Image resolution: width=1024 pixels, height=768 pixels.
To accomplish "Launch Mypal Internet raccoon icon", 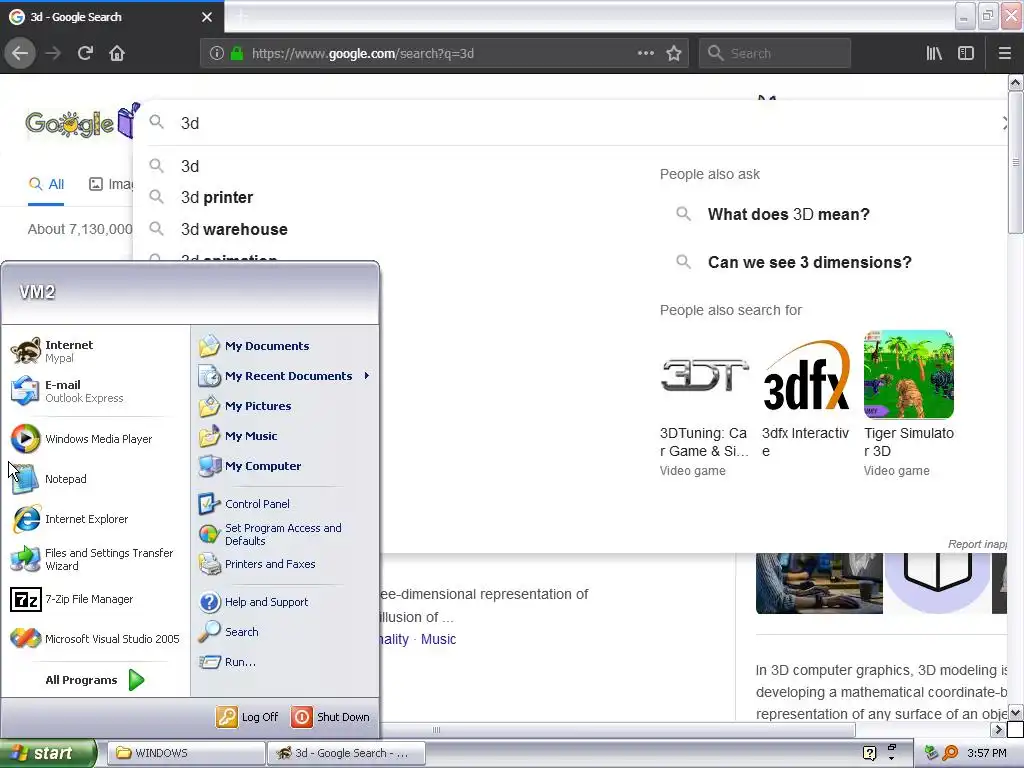I will click(x=25, y=351).
